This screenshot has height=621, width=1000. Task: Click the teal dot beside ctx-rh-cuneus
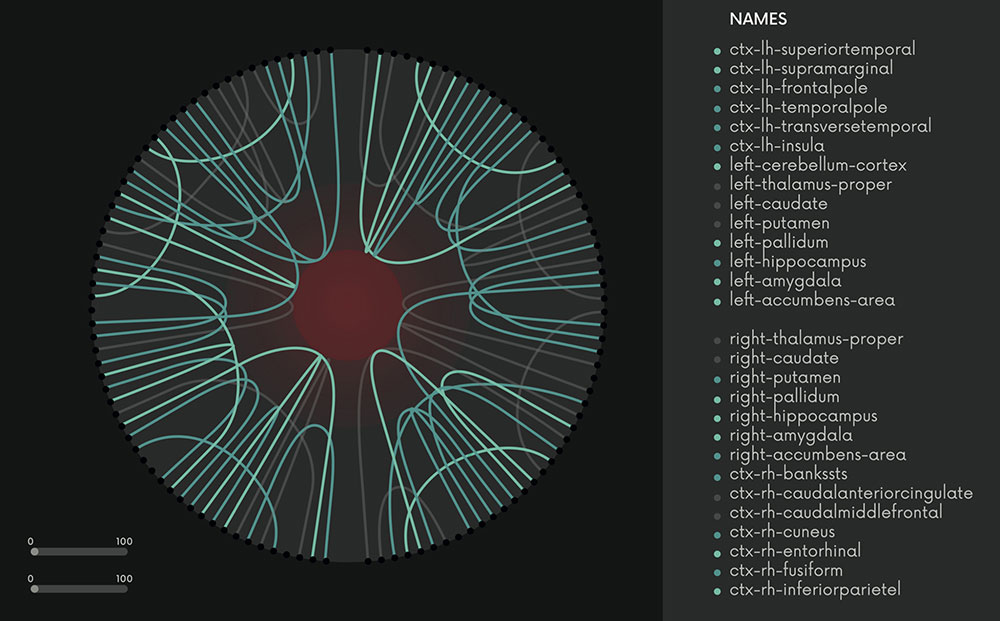[717, 533]
